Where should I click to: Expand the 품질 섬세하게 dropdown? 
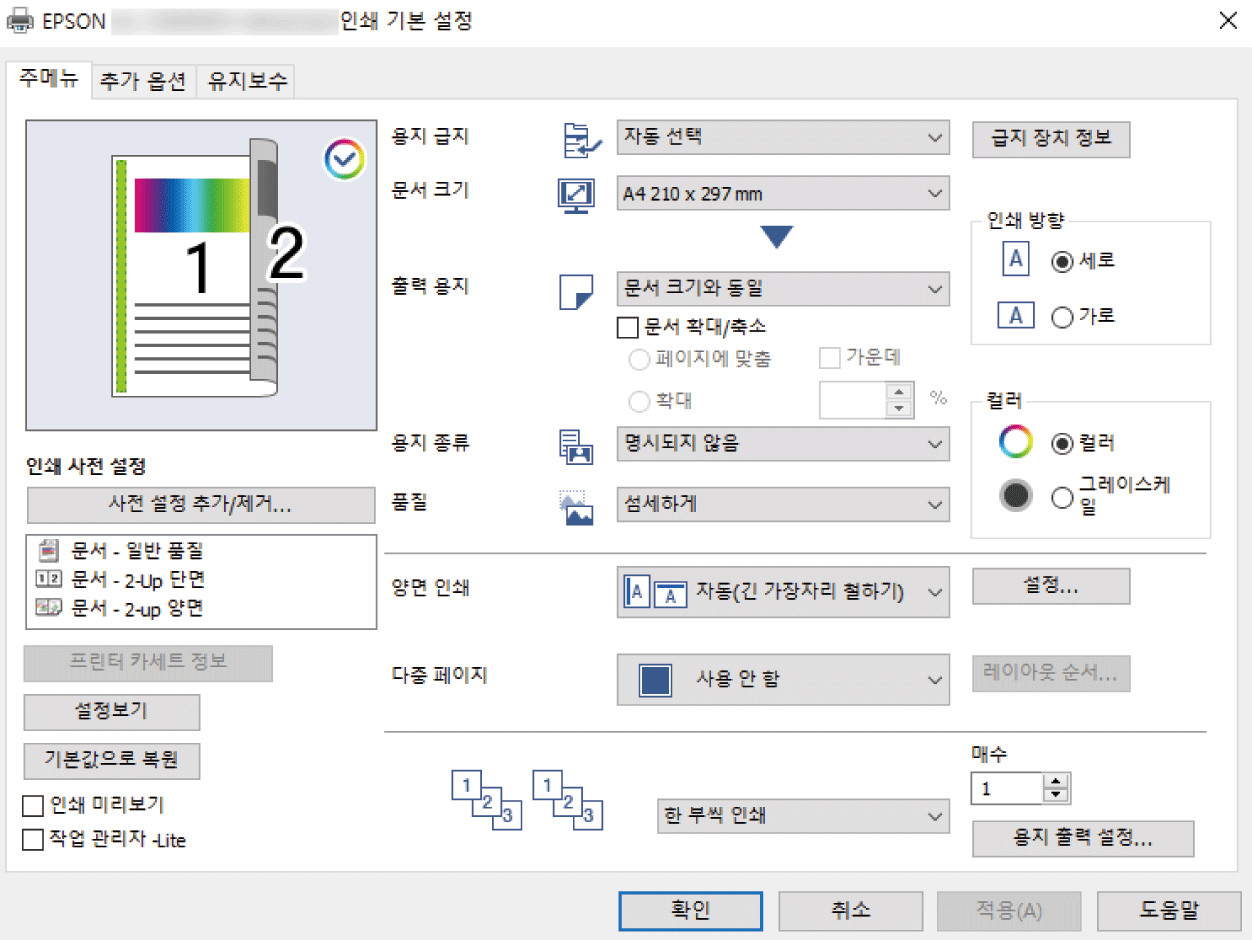(782, 505)
